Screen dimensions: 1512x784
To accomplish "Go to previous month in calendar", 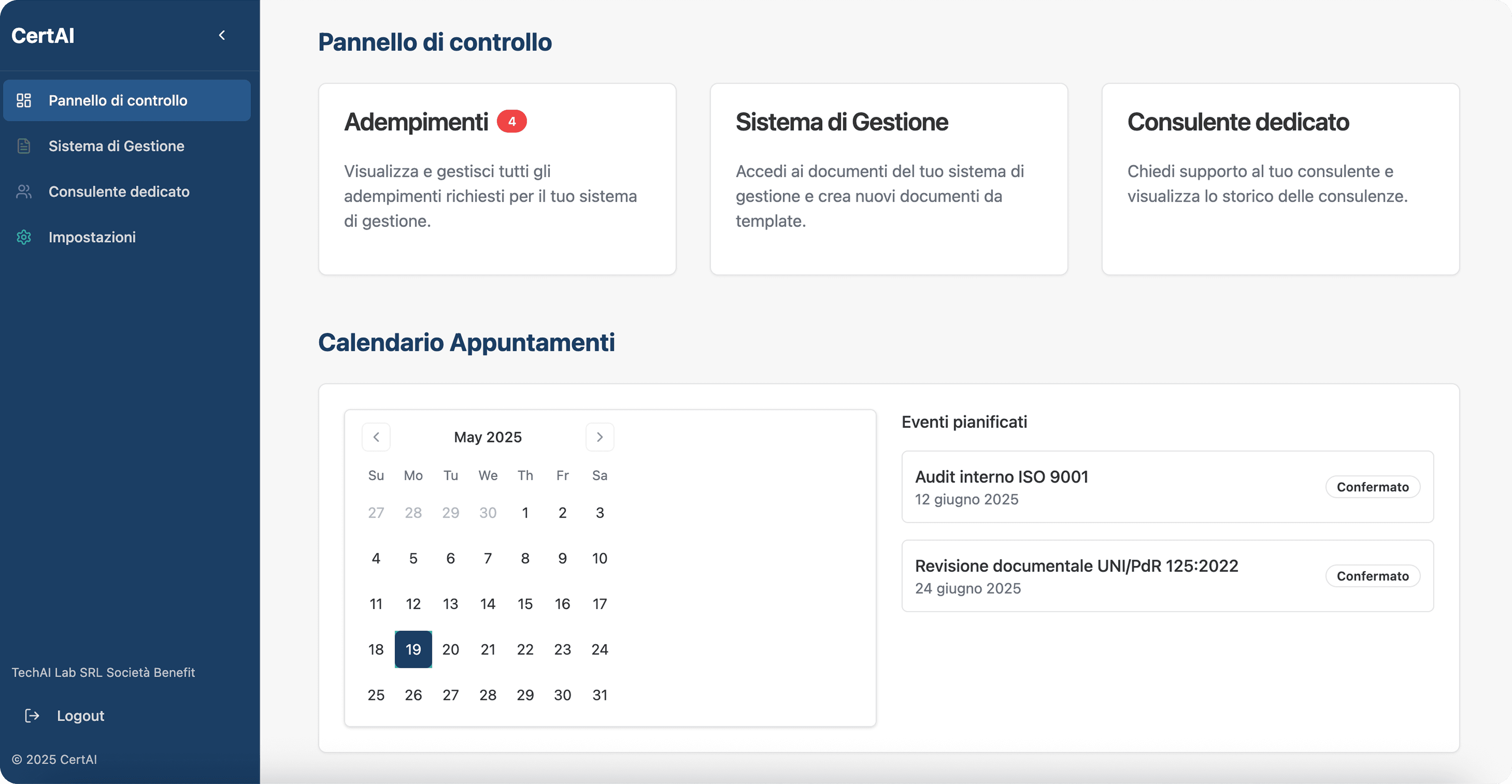I will tap(376, 437).
